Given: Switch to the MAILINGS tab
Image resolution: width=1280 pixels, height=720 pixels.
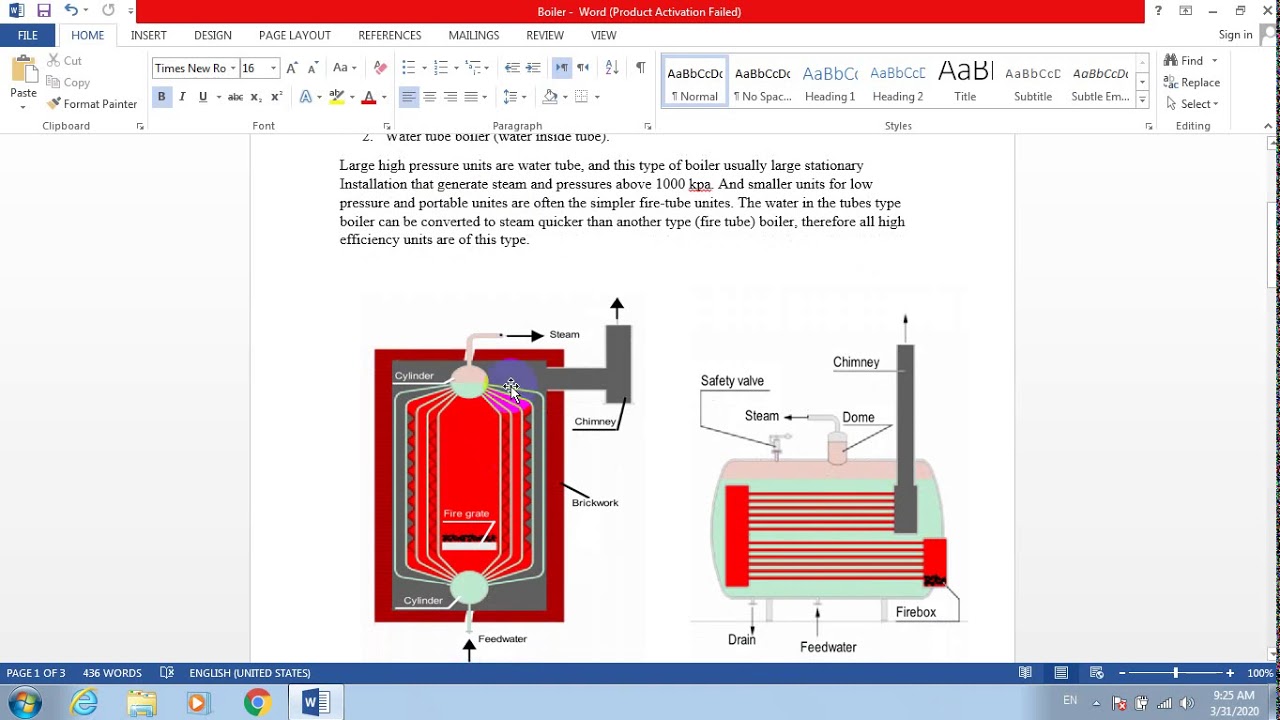Looking at the screenshot, I should (x=474, y=35).
